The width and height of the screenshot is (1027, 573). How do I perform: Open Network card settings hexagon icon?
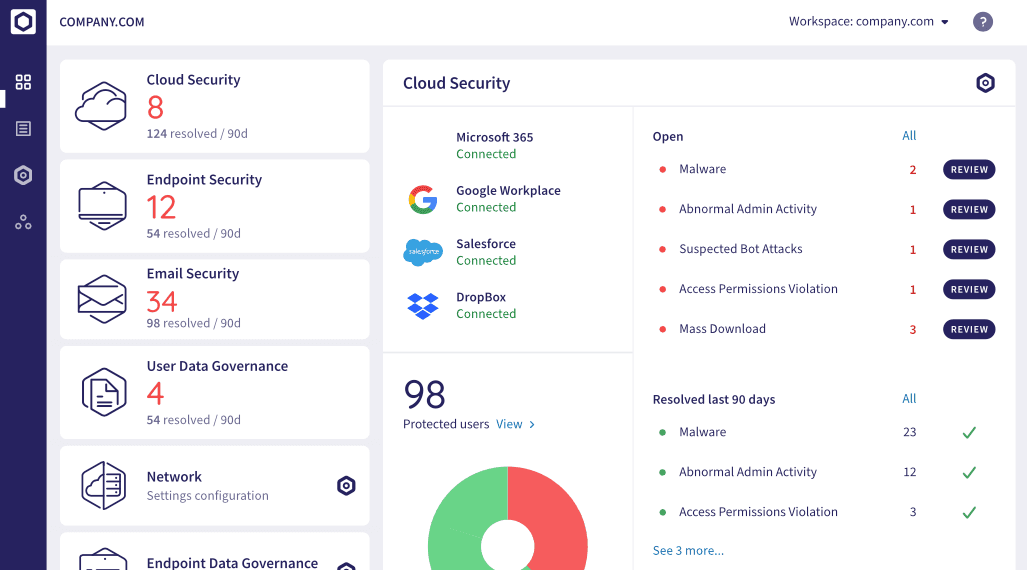click(x=346, y=485)
